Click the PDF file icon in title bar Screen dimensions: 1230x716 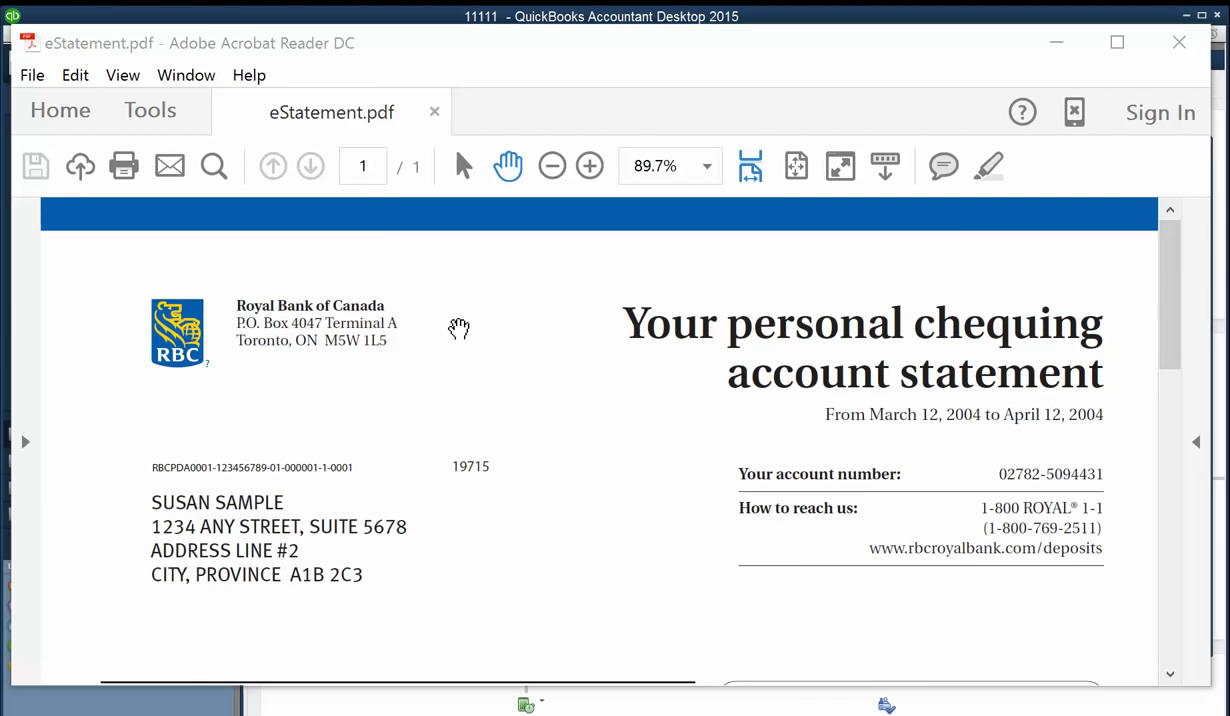click(x=31, y=43)
